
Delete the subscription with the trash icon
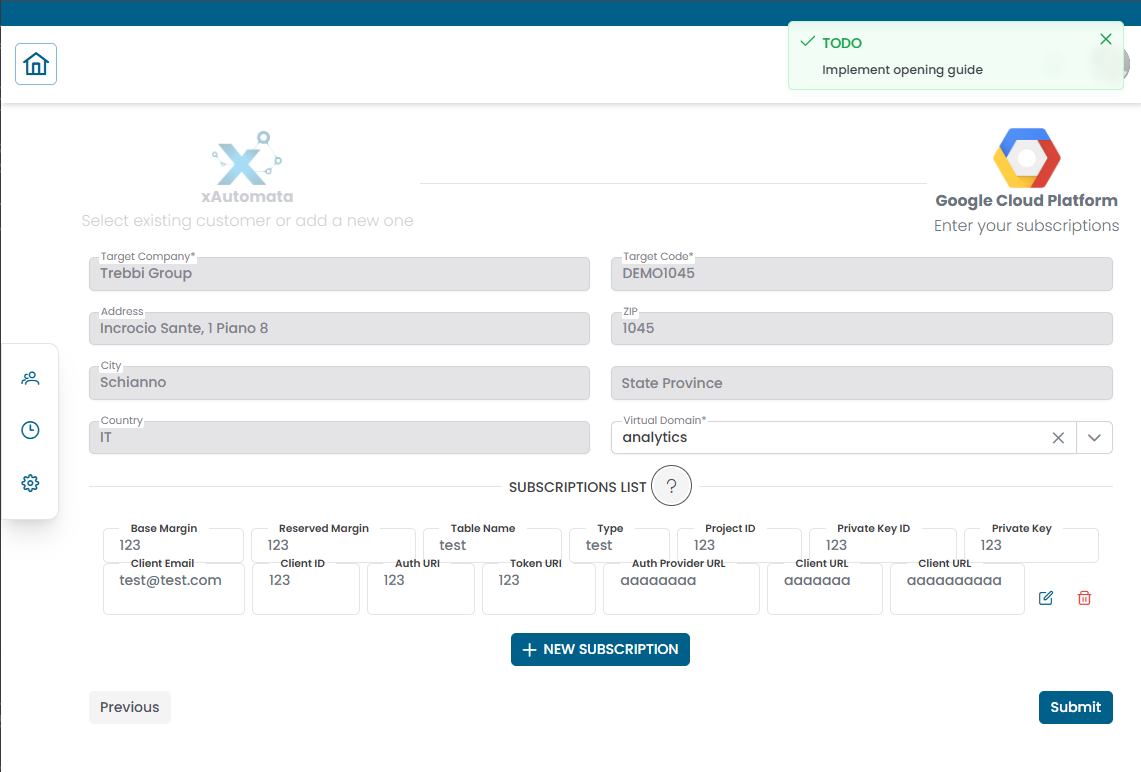pos(1084,598)
